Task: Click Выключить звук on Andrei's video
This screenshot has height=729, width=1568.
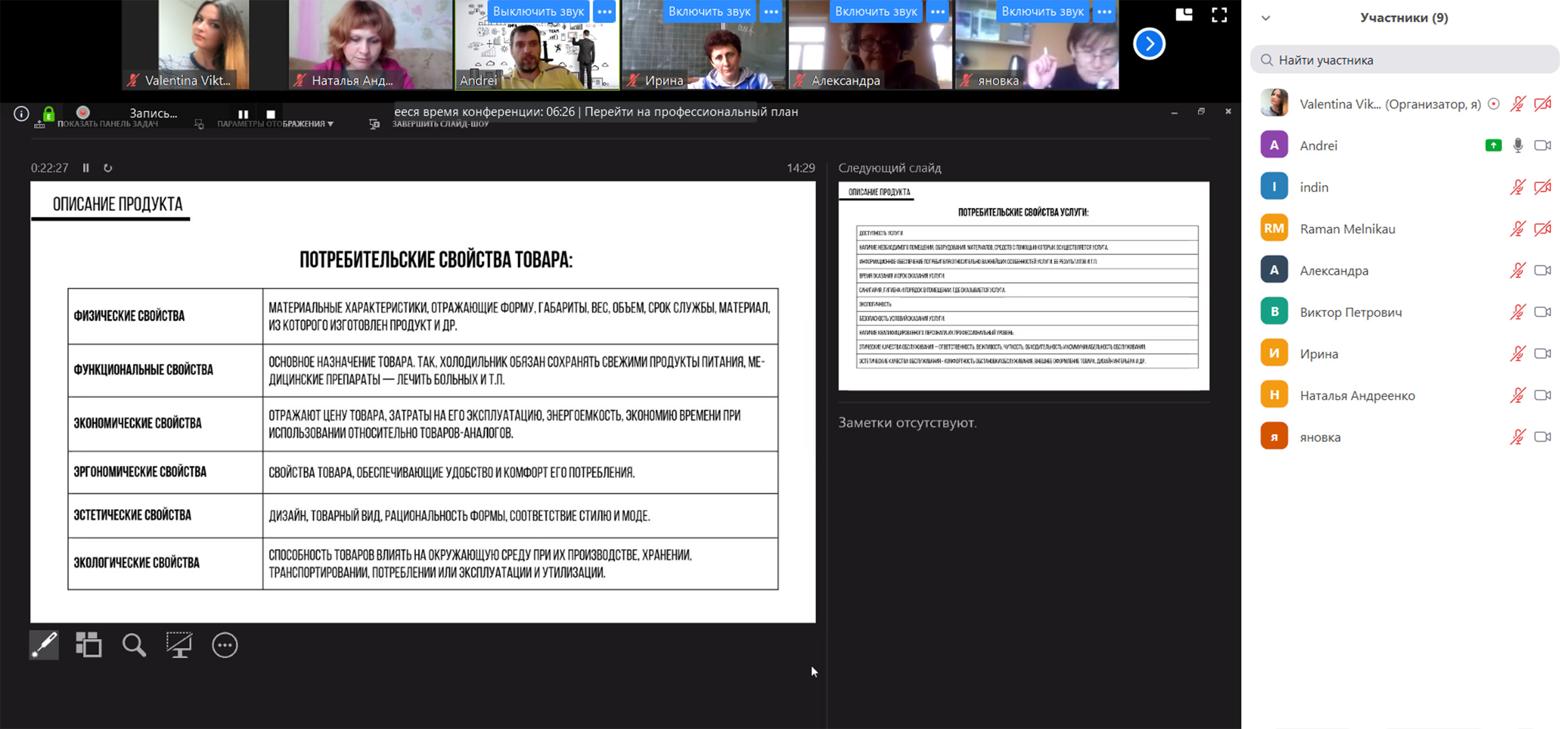Action: pyautogui.click(x=538, y=12)
